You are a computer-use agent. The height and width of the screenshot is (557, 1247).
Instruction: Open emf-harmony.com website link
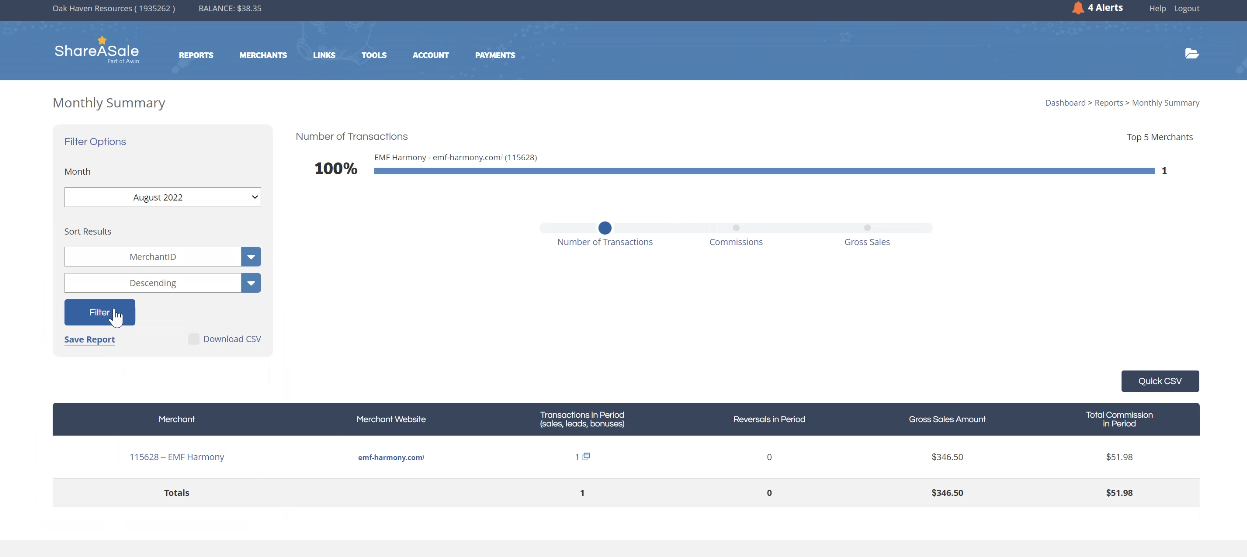[x=391, y=457]
